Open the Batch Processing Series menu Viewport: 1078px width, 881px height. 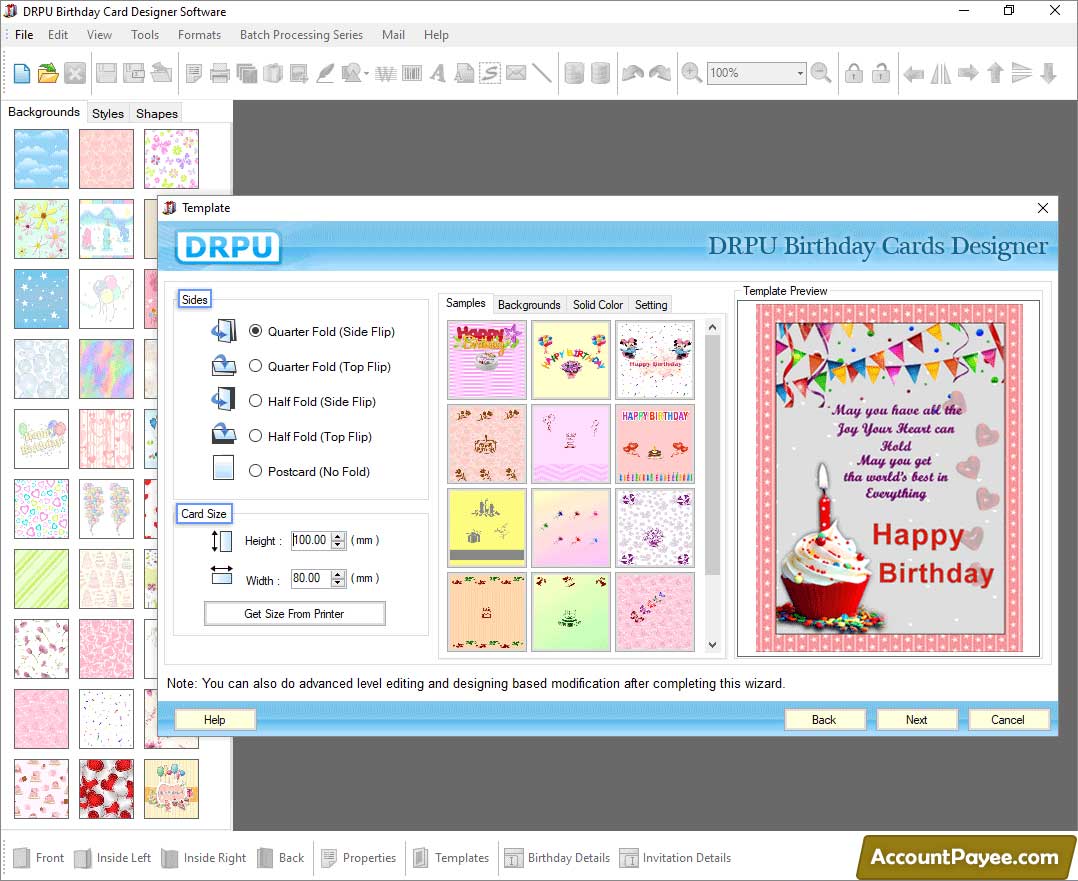click(x=301, y=34)
